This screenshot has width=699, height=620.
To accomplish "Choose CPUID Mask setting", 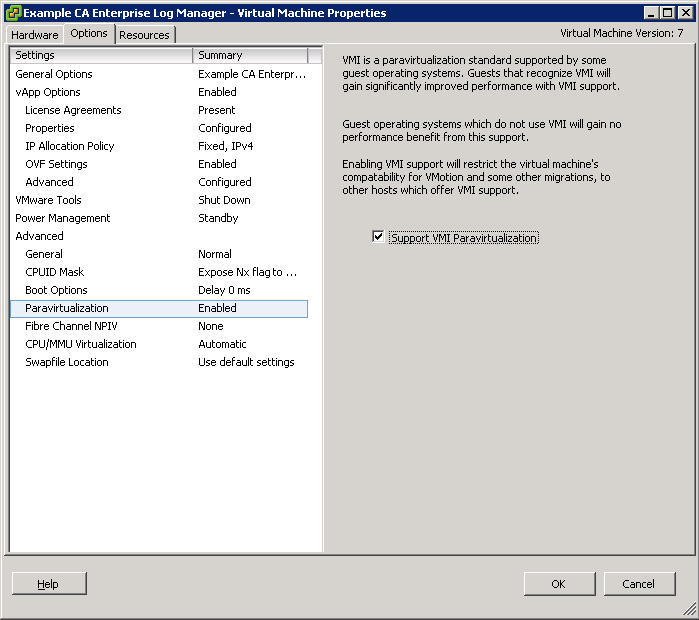I will point(55,272).
